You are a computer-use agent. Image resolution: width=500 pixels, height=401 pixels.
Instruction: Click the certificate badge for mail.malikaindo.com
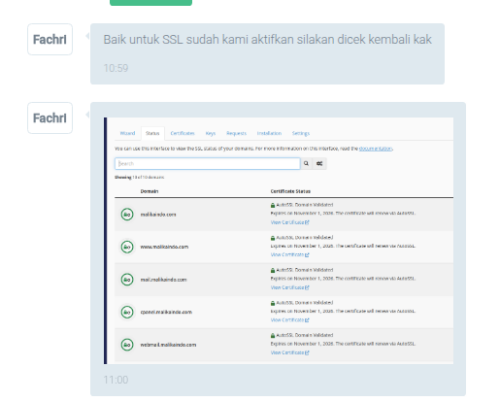tap(127, 279)
